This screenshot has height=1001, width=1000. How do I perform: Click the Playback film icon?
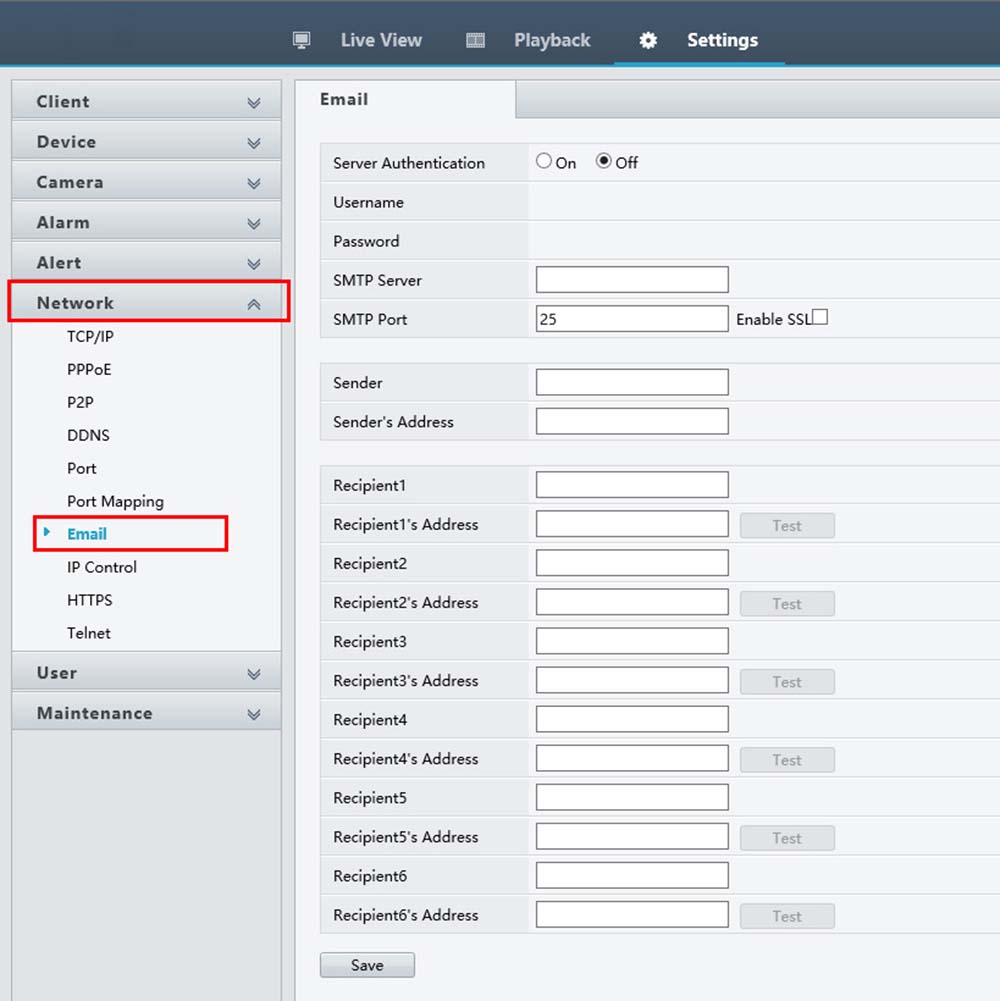click(x=475, y=40)
